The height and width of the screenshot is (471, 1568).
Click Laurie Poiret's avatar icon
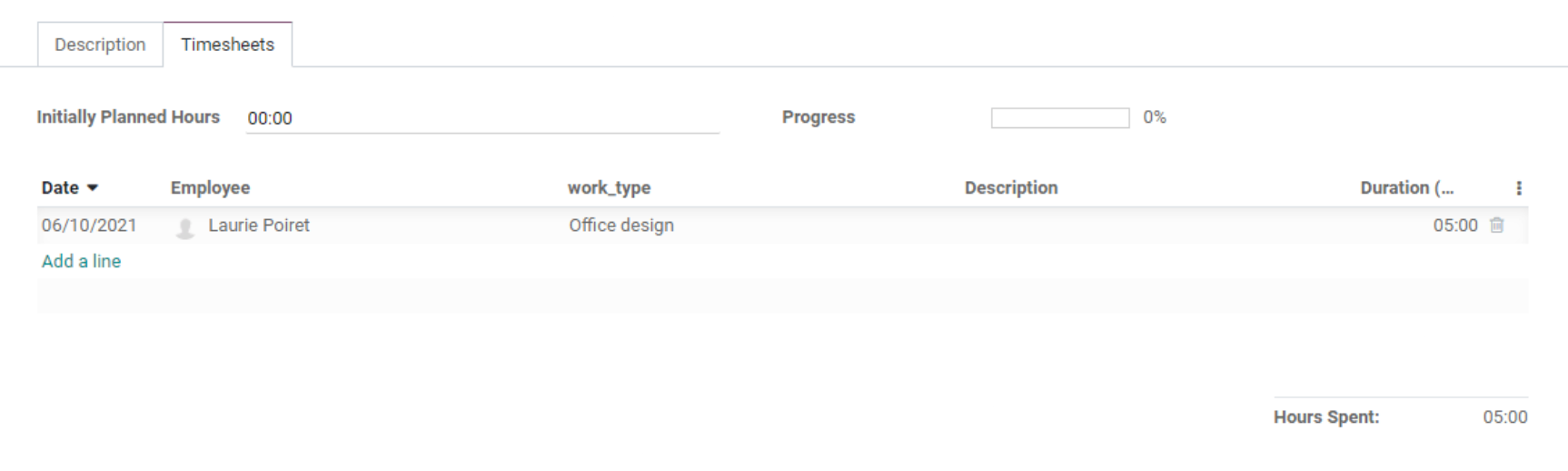(x=185, y=227)
